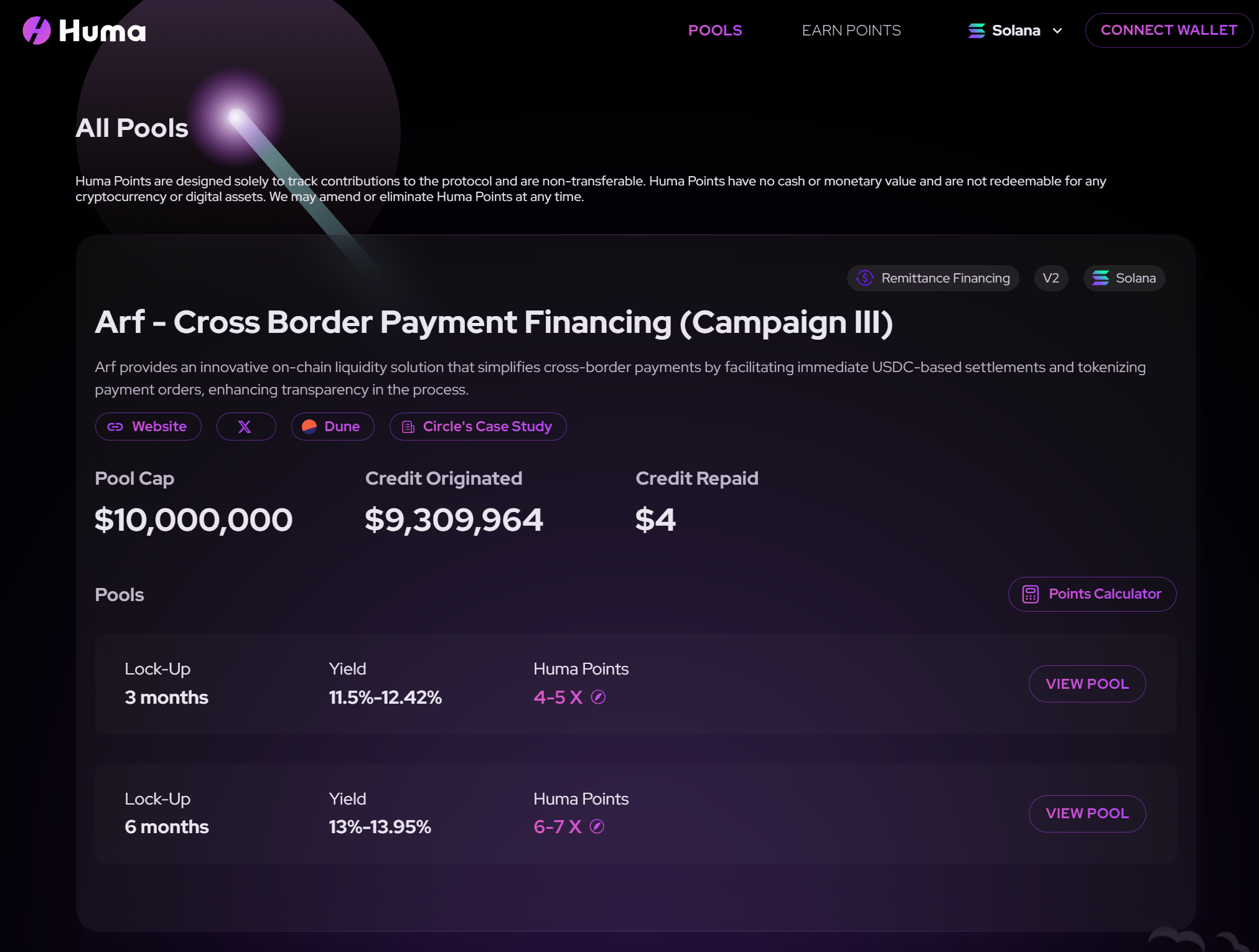Open the X social link

(245, 427)
